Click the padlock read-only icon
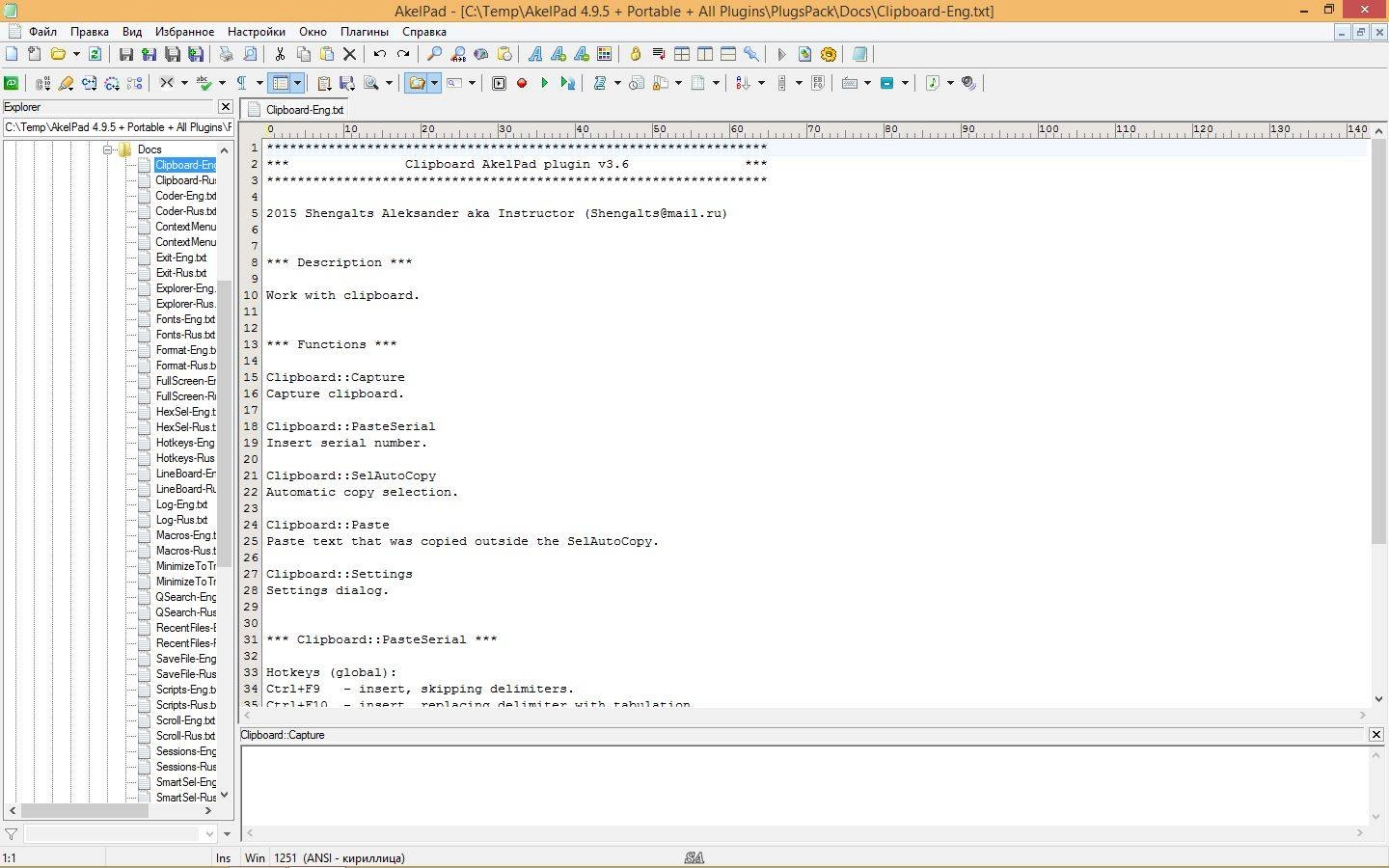This screenshot has height=868, width=1389. point(636,54)
